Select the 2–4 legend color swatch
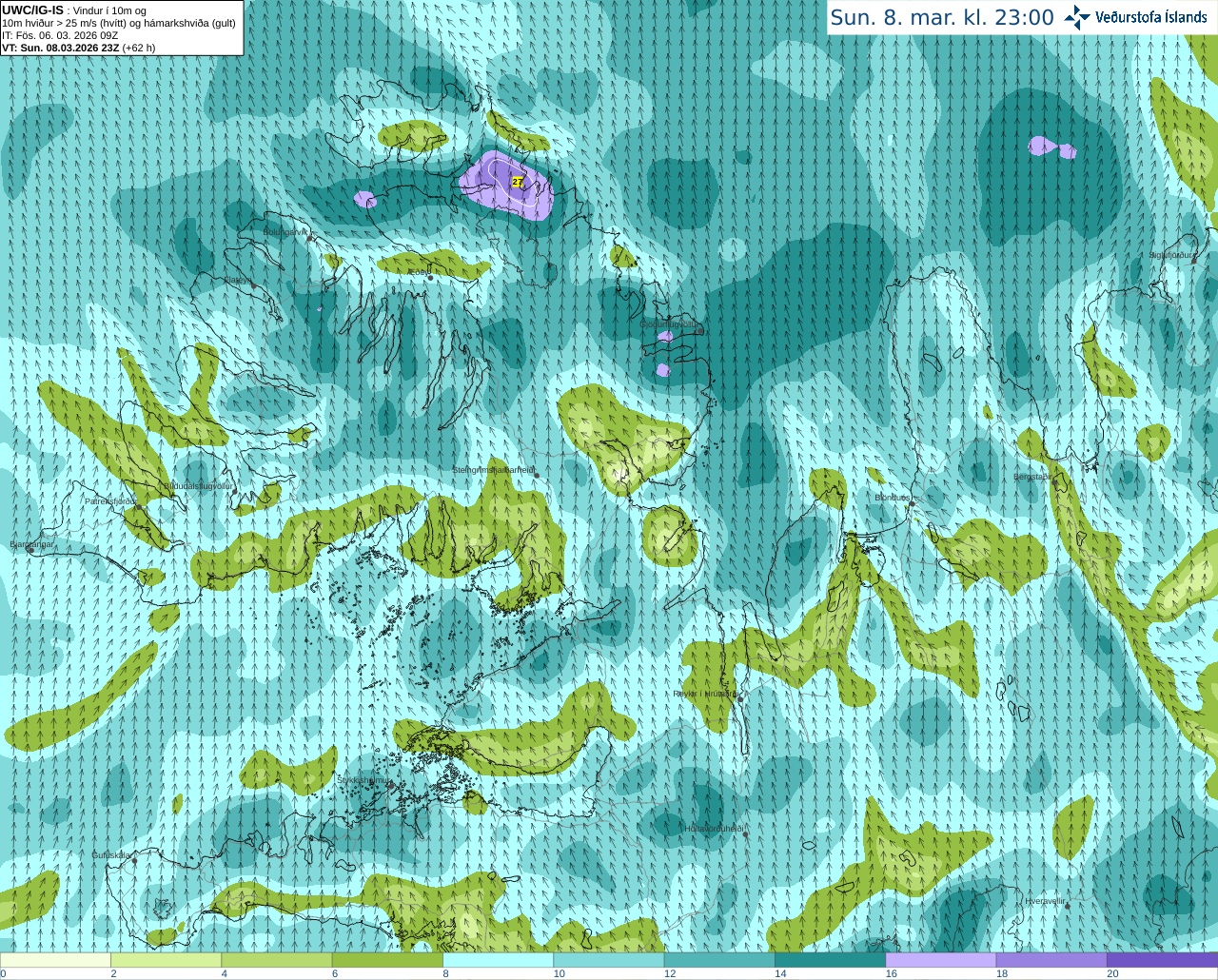The image size is (1218, 980). tap(166, 960)
